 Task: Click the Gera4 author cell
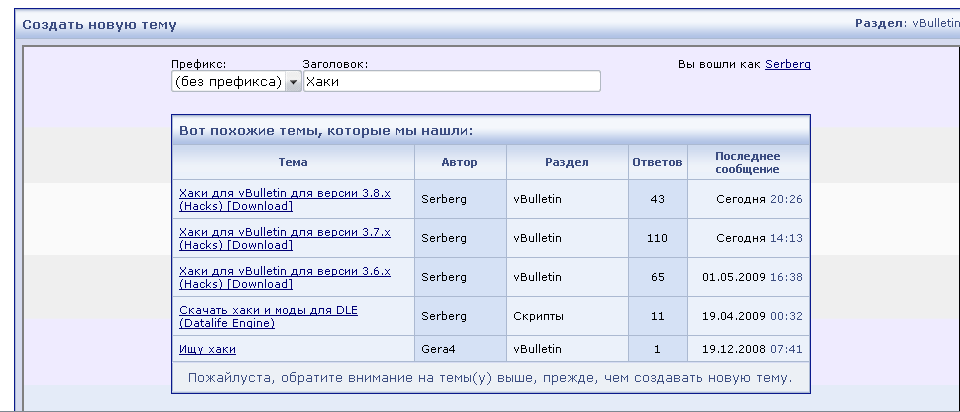pos(460,349)
